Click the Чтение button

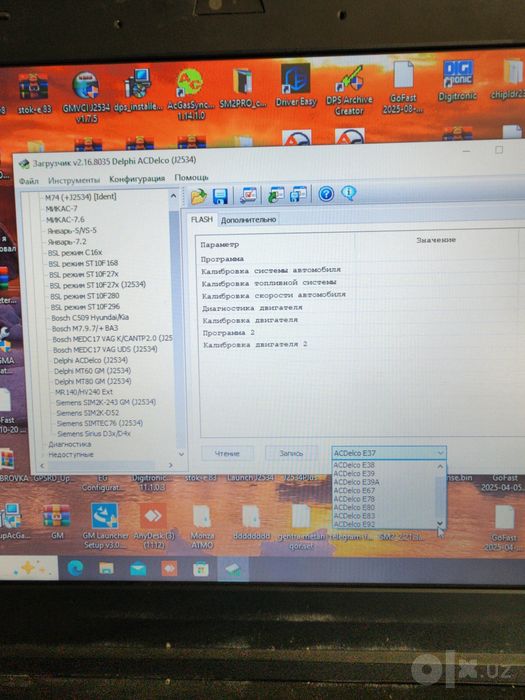(227, 454)
